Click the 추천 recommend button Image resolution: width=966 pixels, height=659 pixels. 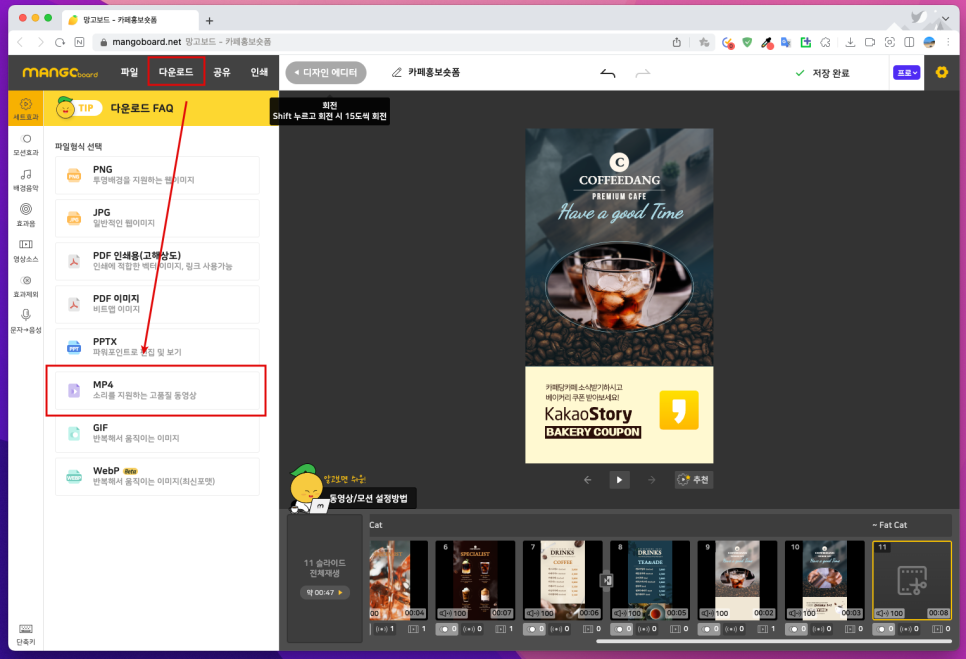694,480
